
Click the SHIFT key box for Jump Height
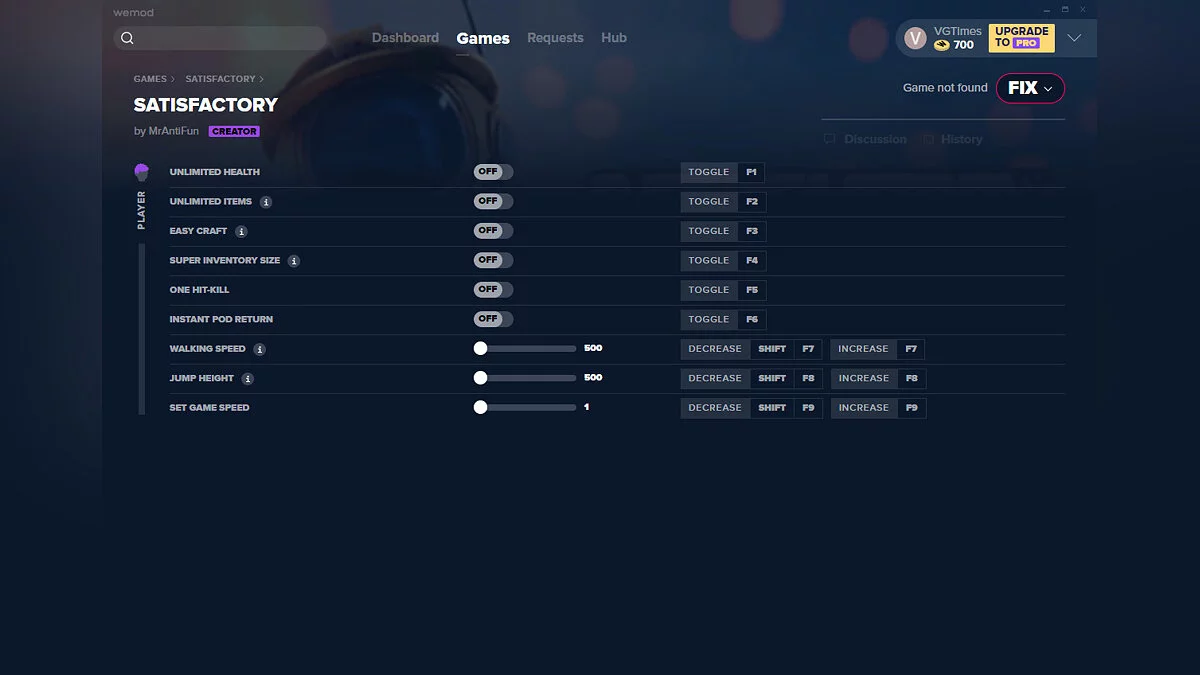(772, 378)
